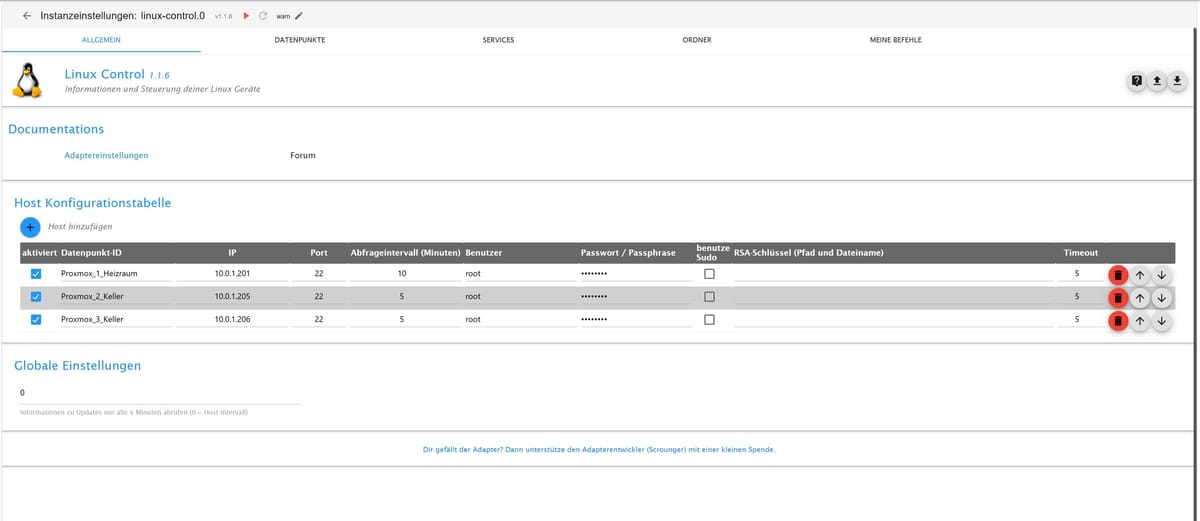The width and height of the screenshot is (1200, 521).
Task: Enable sudo for Proxmox_2_Keller
Action: pos(709,296)
